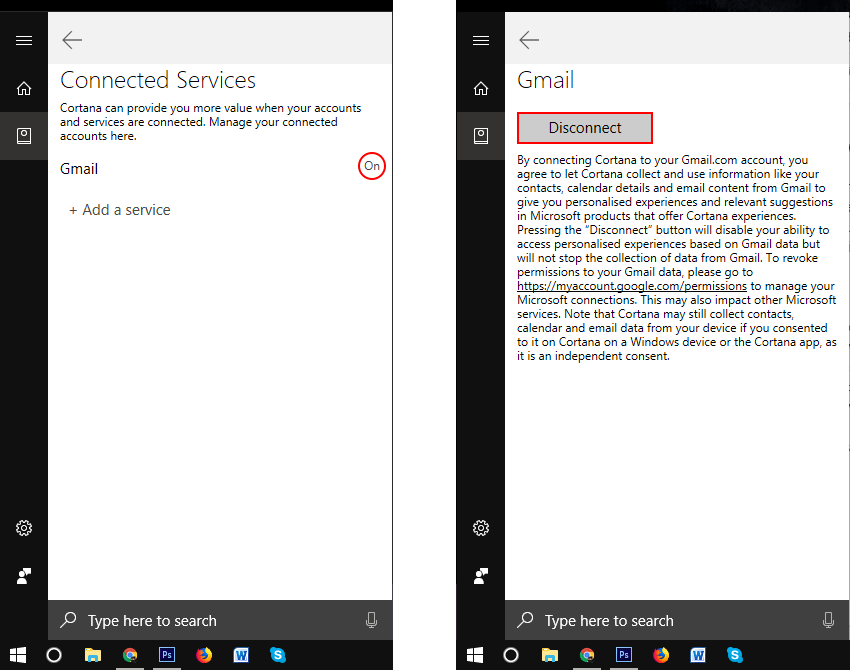Launch Word on right taskbar
Image resolution: width=850 pixels, height=670 pixels.
(698, 655)
